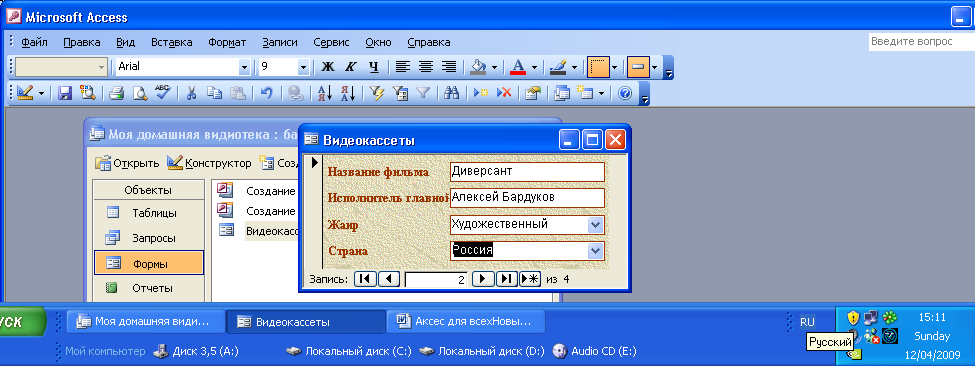Toggle italic formatting (К)
Image resolution: width=975 pixels, height=366 pixels.
pyautogui.click(x=350, y=67)
